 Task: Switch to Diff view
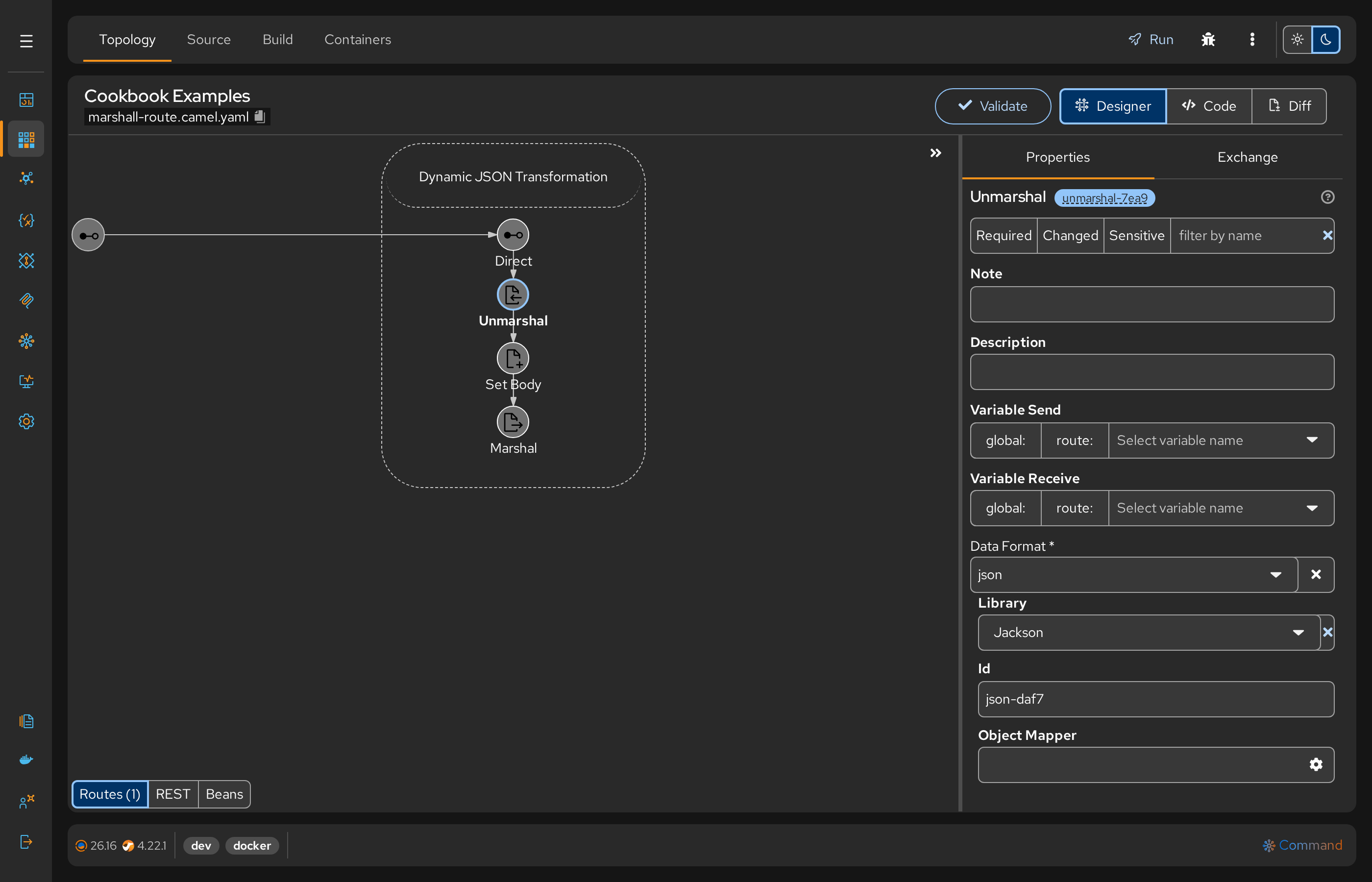pyautogui.click(x=1289, y=106)
